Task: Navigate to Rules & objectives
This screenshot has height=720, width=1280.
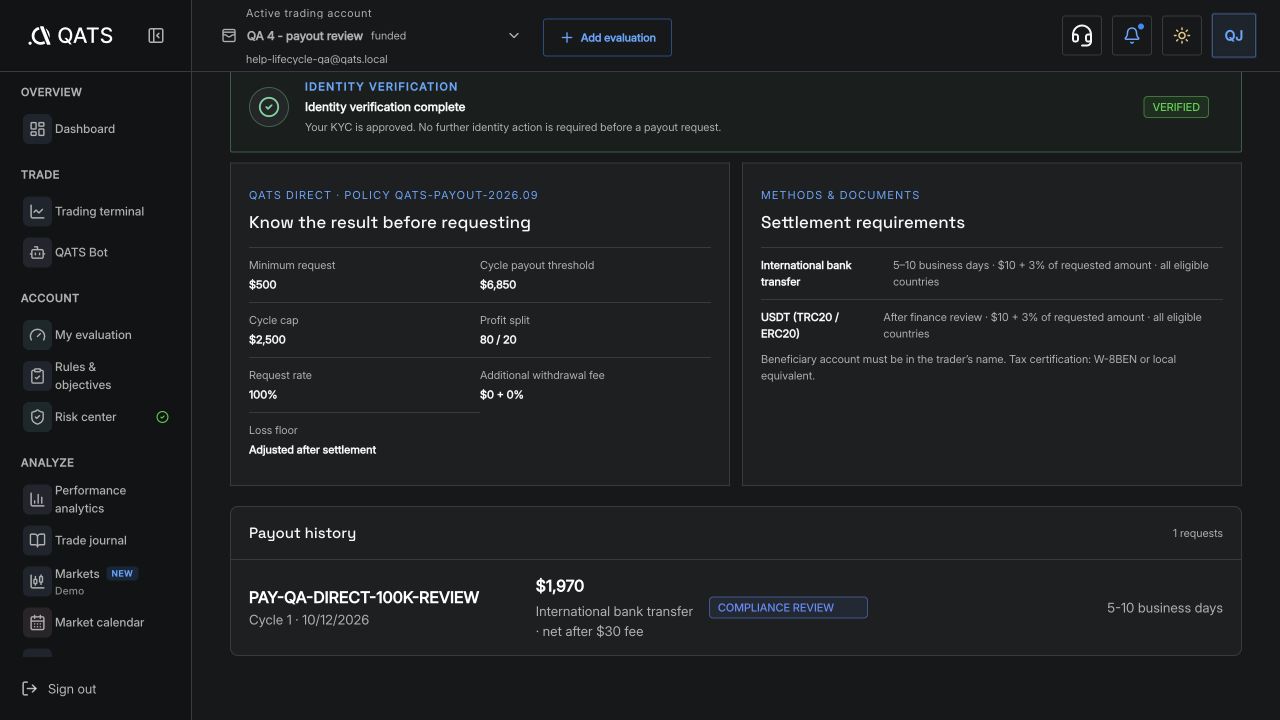Action: coord(83,376)
